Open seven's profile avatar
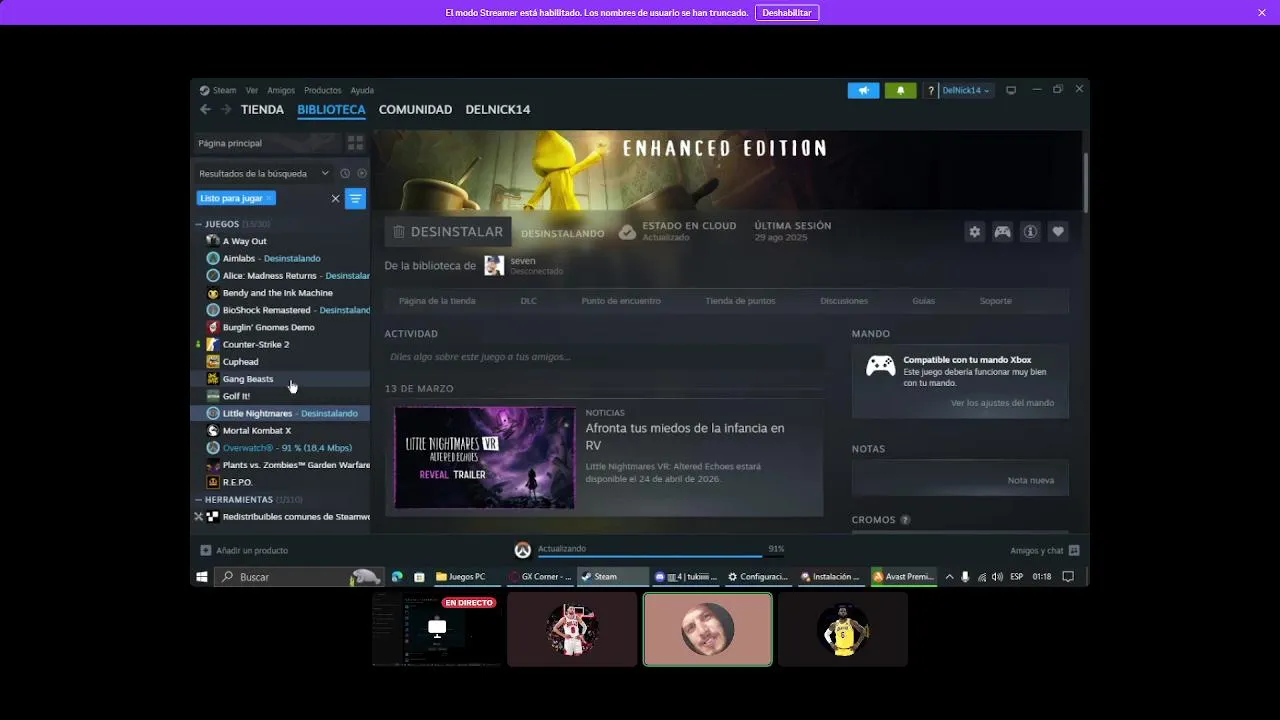1280x720 pixels. [494, 265]
